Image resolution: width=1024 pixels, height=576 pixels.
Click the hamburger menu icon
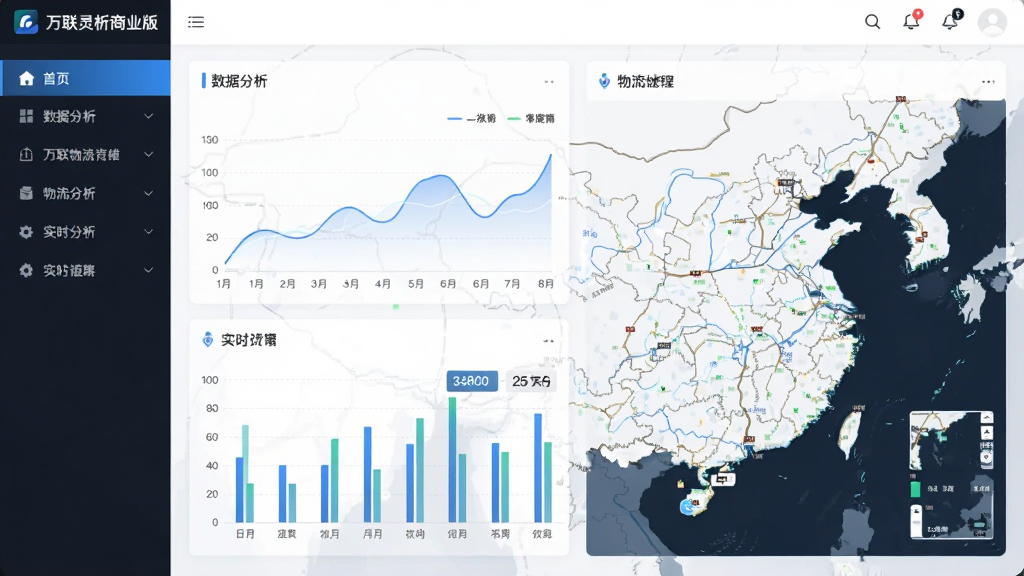196,22
